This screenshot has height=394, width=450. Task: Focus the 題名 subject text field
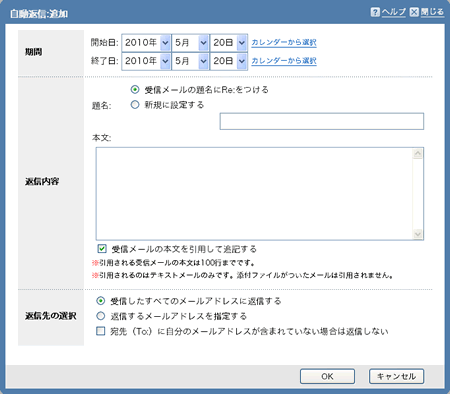point(322,121)
